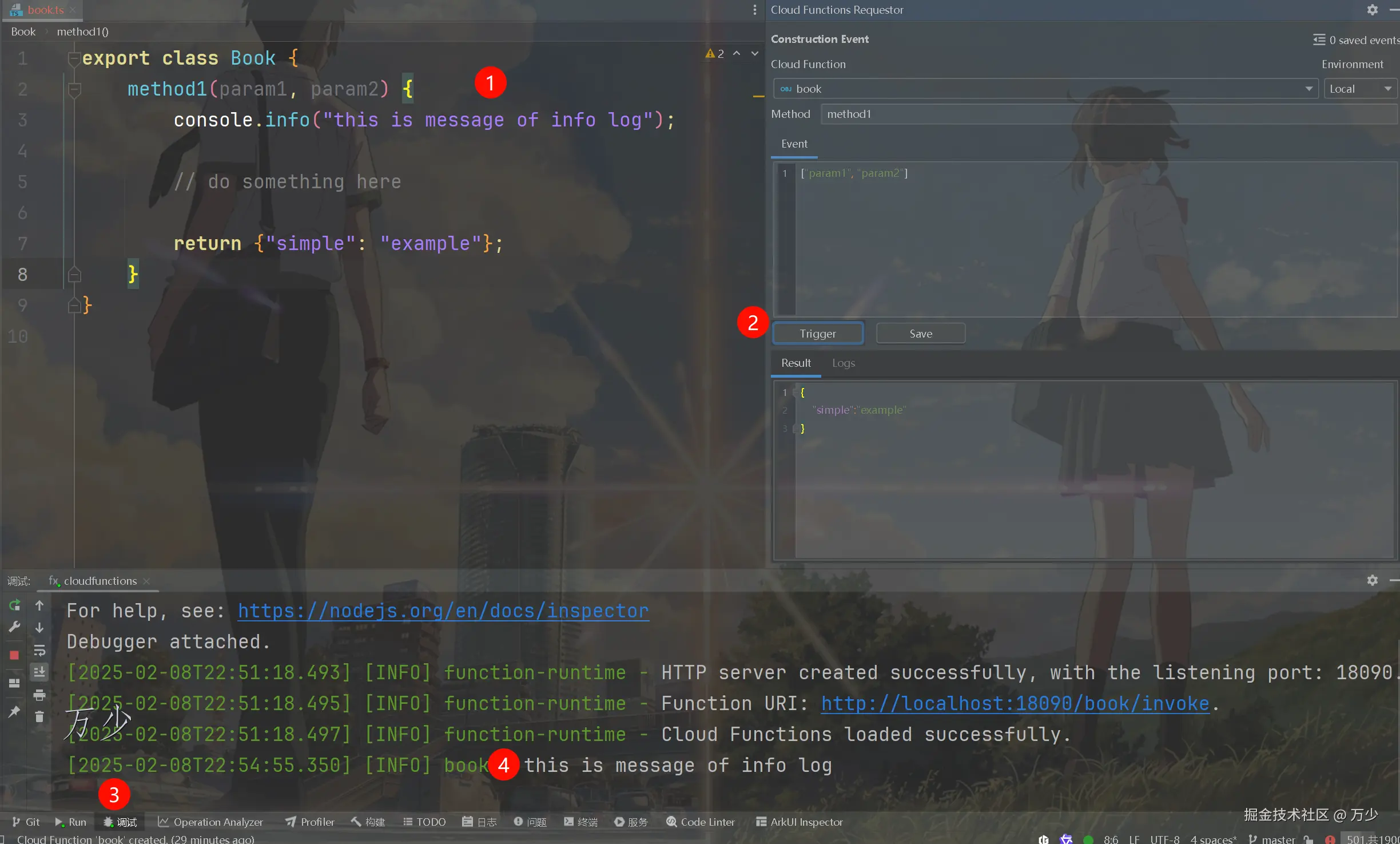Open the localhost book invoke link
The image size is (1400, 844).
(1015, 703)
